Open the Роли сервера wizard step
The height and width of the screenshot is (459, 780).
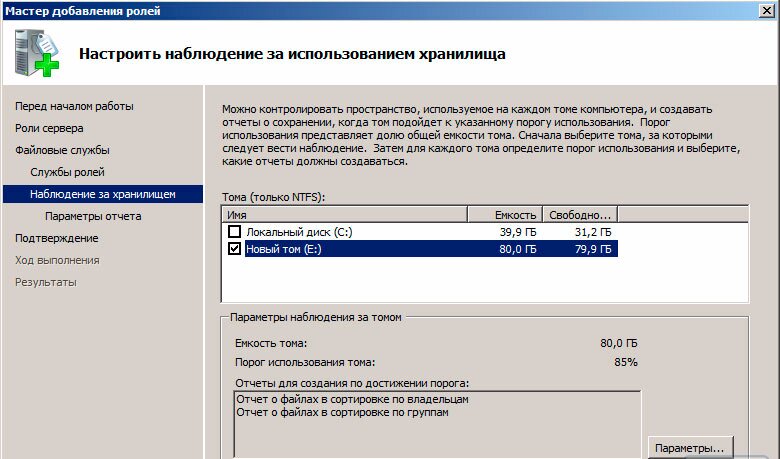click(x=49, y=128)
